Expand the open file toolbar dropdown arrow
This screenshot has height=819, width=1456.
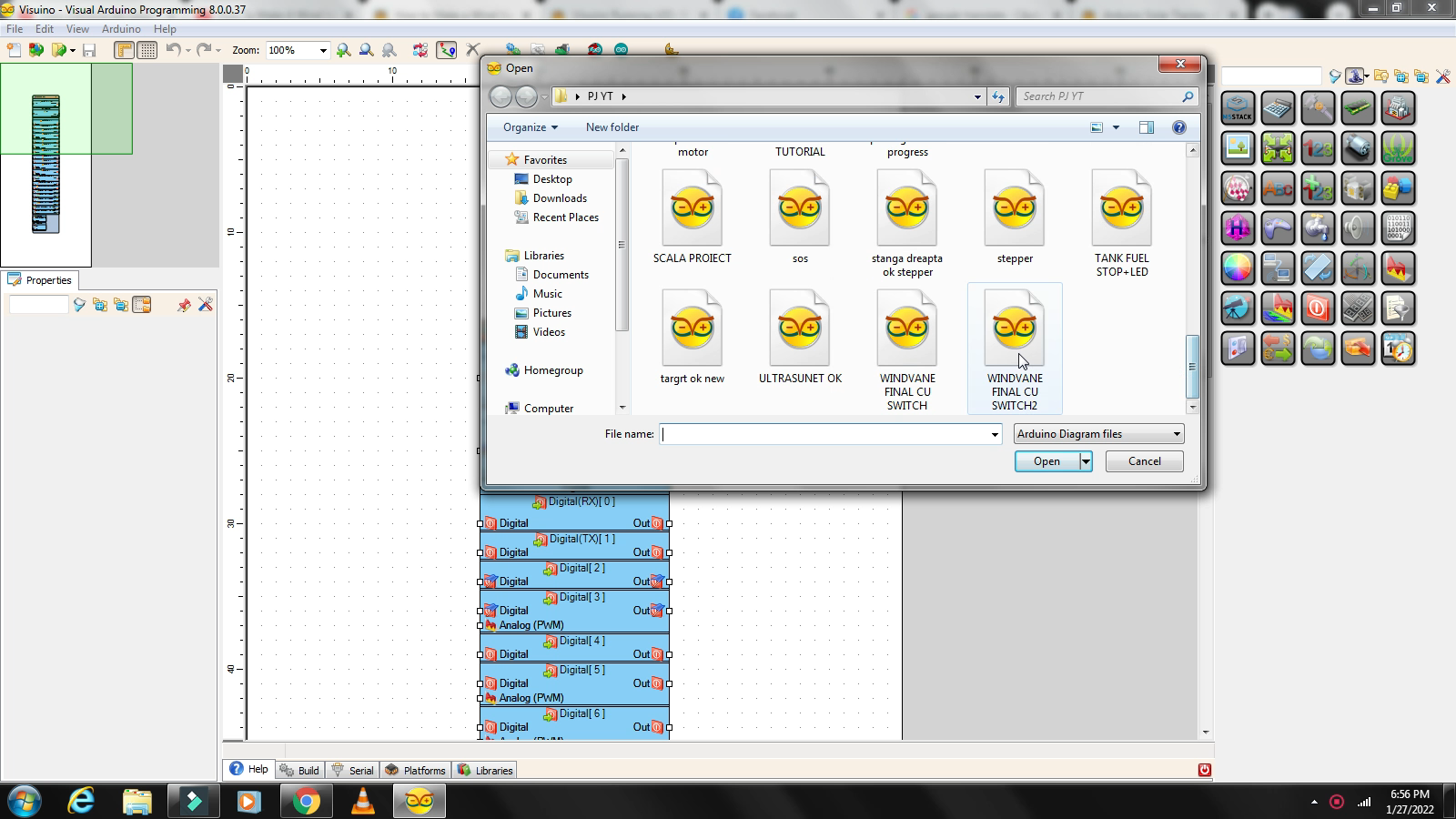tap(73, 50)
